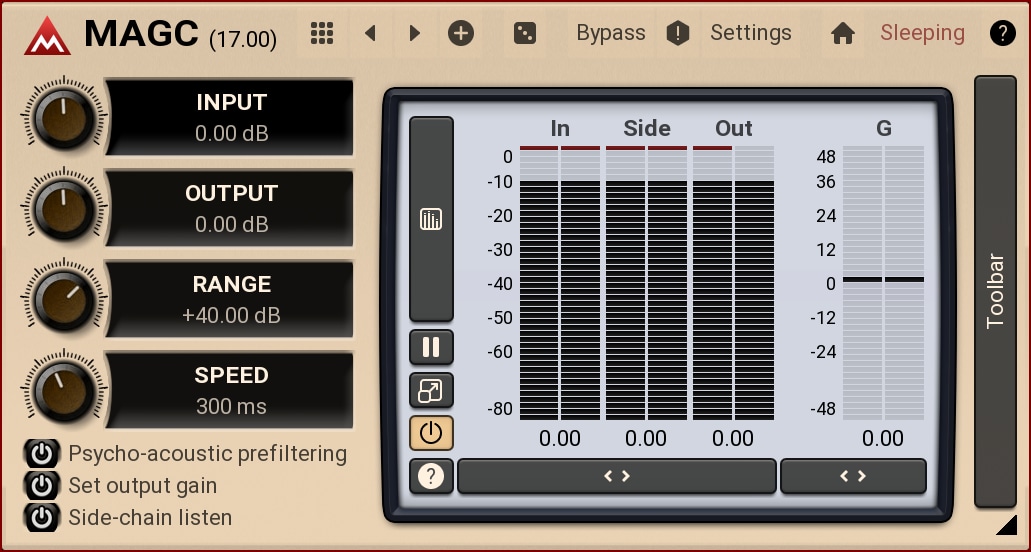The width and height of the screenshot is (1031, 552).
Task: Expand the wide meter width arrows bar
Action: [616, 476]
